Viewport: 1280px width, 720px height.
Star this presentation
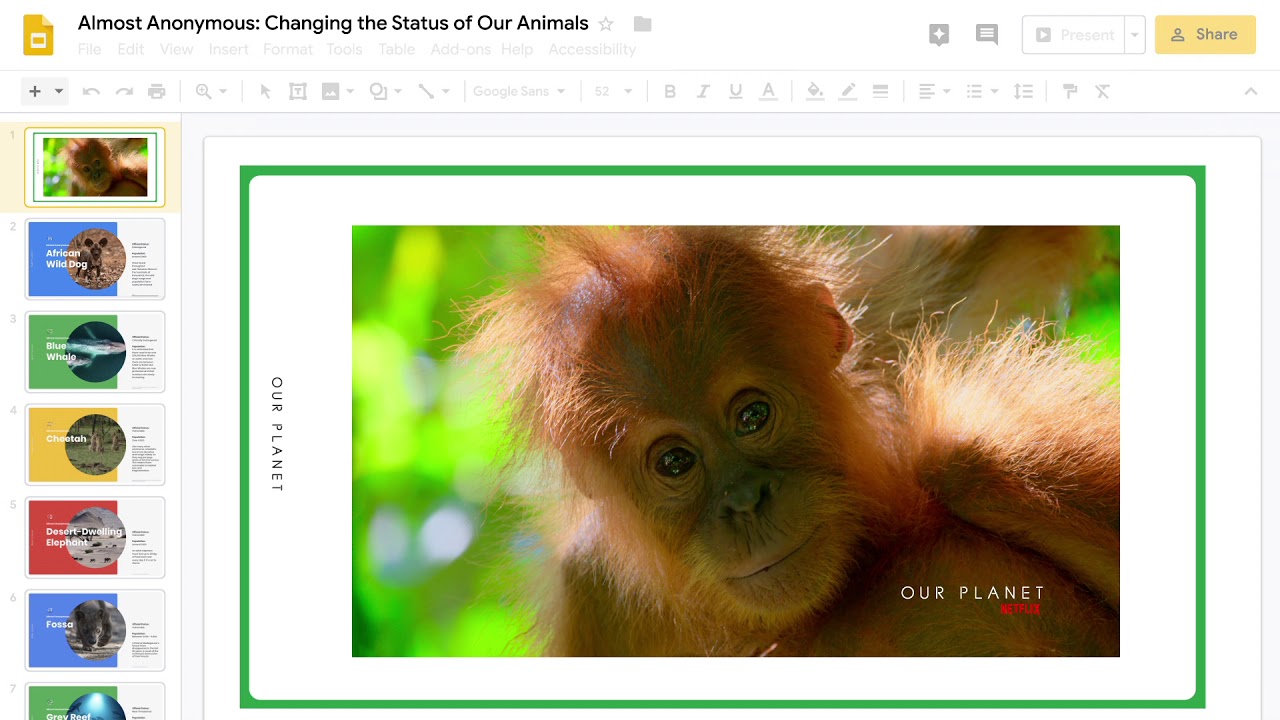click(606, 24)
